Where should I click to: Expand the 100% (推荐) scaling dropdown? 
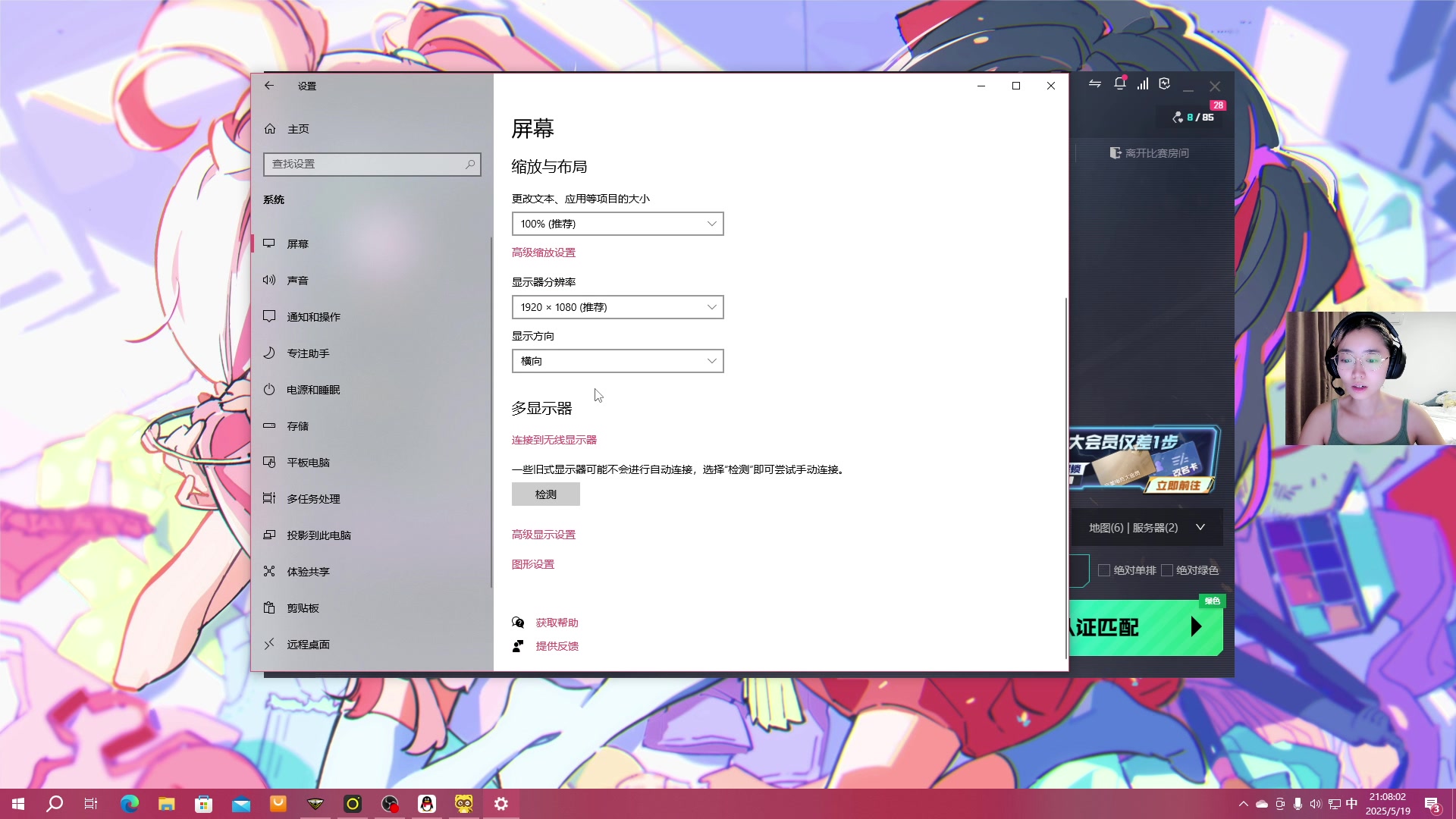coord(617,224)
